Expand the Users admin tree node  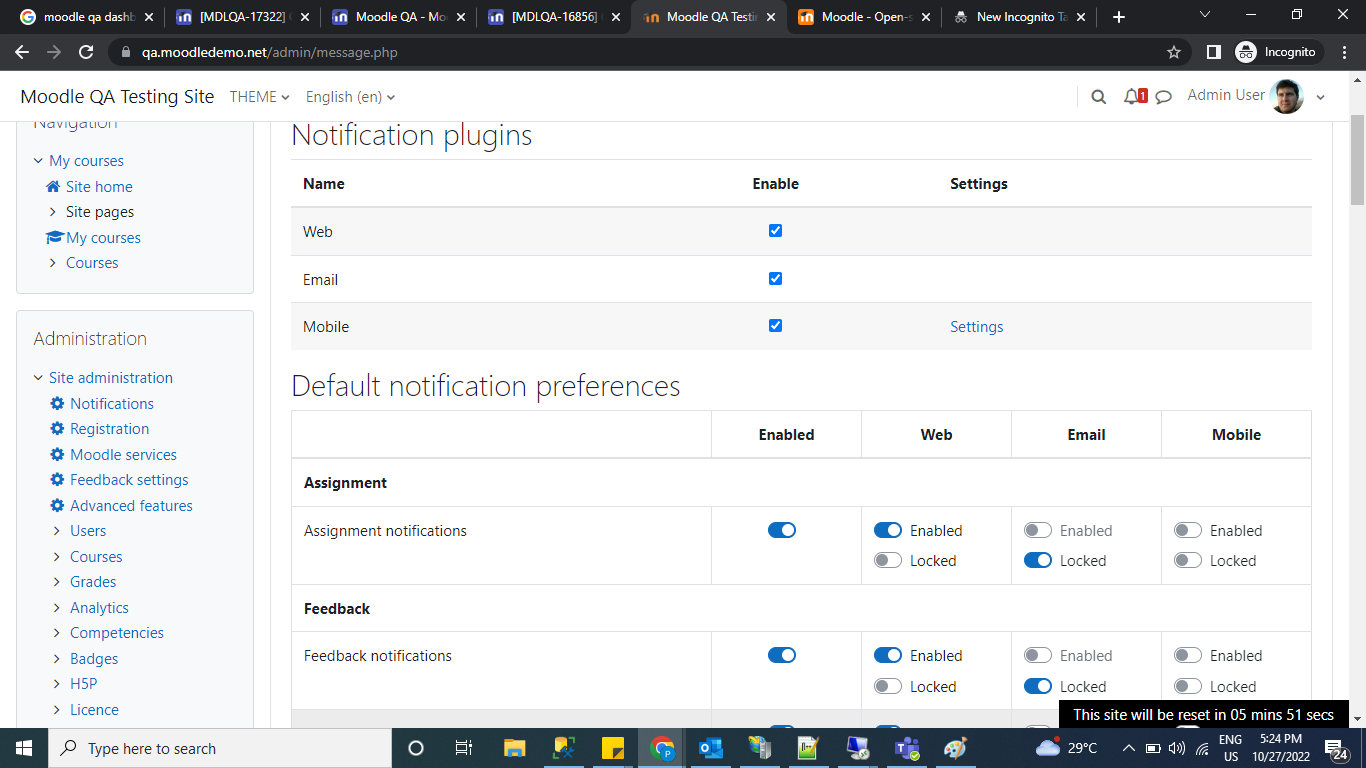pyautogui.click(x=56, y=531)
